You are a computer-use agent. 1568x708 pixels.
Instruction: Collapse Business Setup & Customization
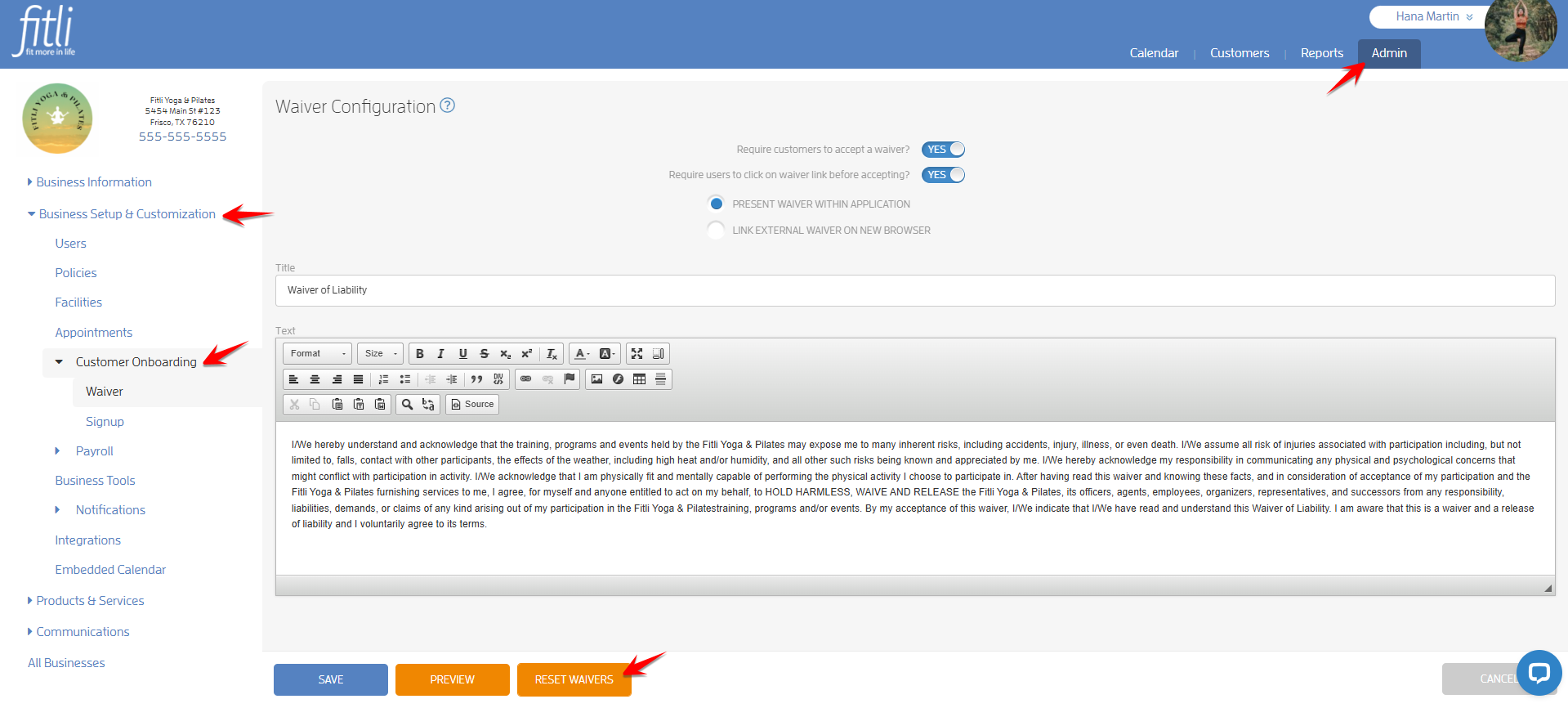click(x=122, y=214)
